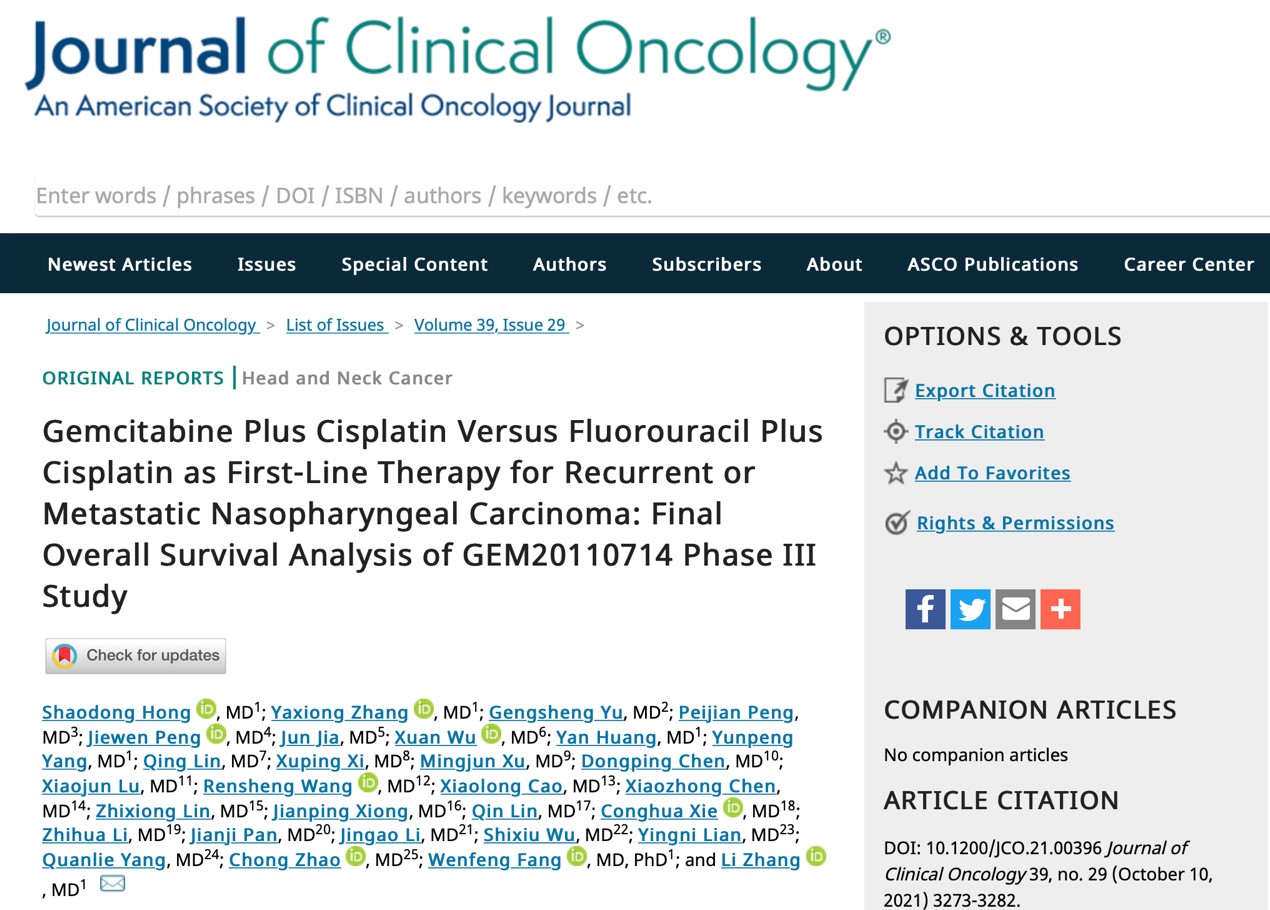Select ASCO Publications in the navigation bar
Viewport: 1270px width, 910px height.
(x=993, y=264)
